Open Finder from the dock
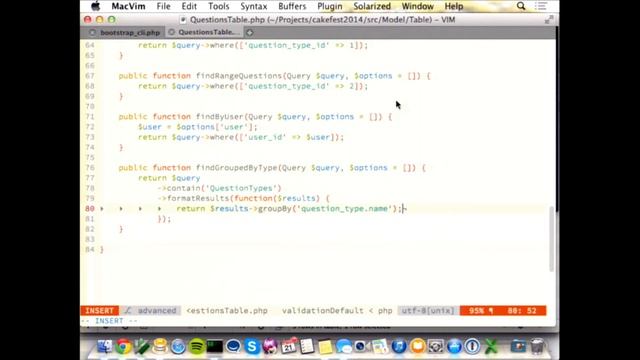Screen dimensions: 640x360 [x=104, y=346]
